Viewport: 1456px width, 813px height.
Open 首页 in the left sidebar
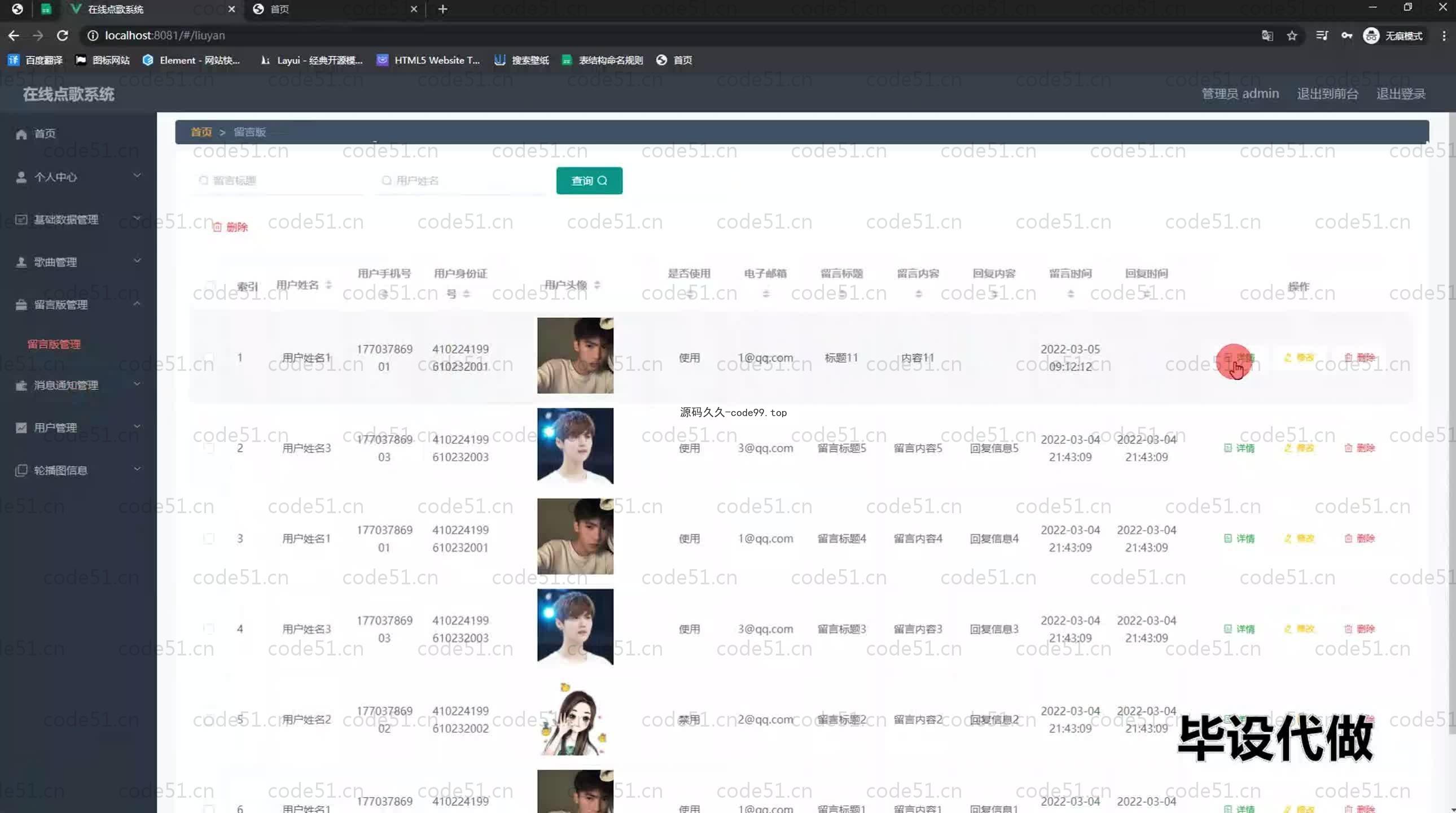(x=78, y=133)
